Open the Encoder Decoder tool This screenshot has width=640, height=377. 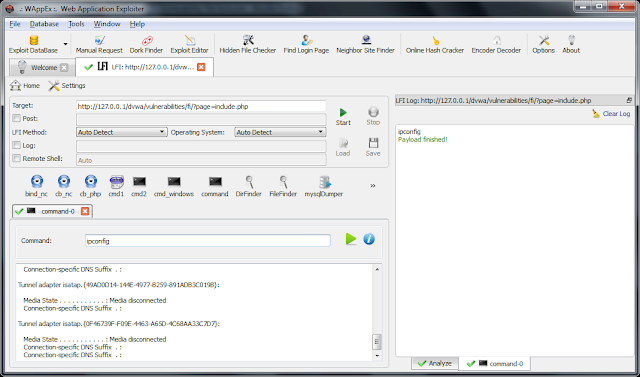click(x=496, y=44)
